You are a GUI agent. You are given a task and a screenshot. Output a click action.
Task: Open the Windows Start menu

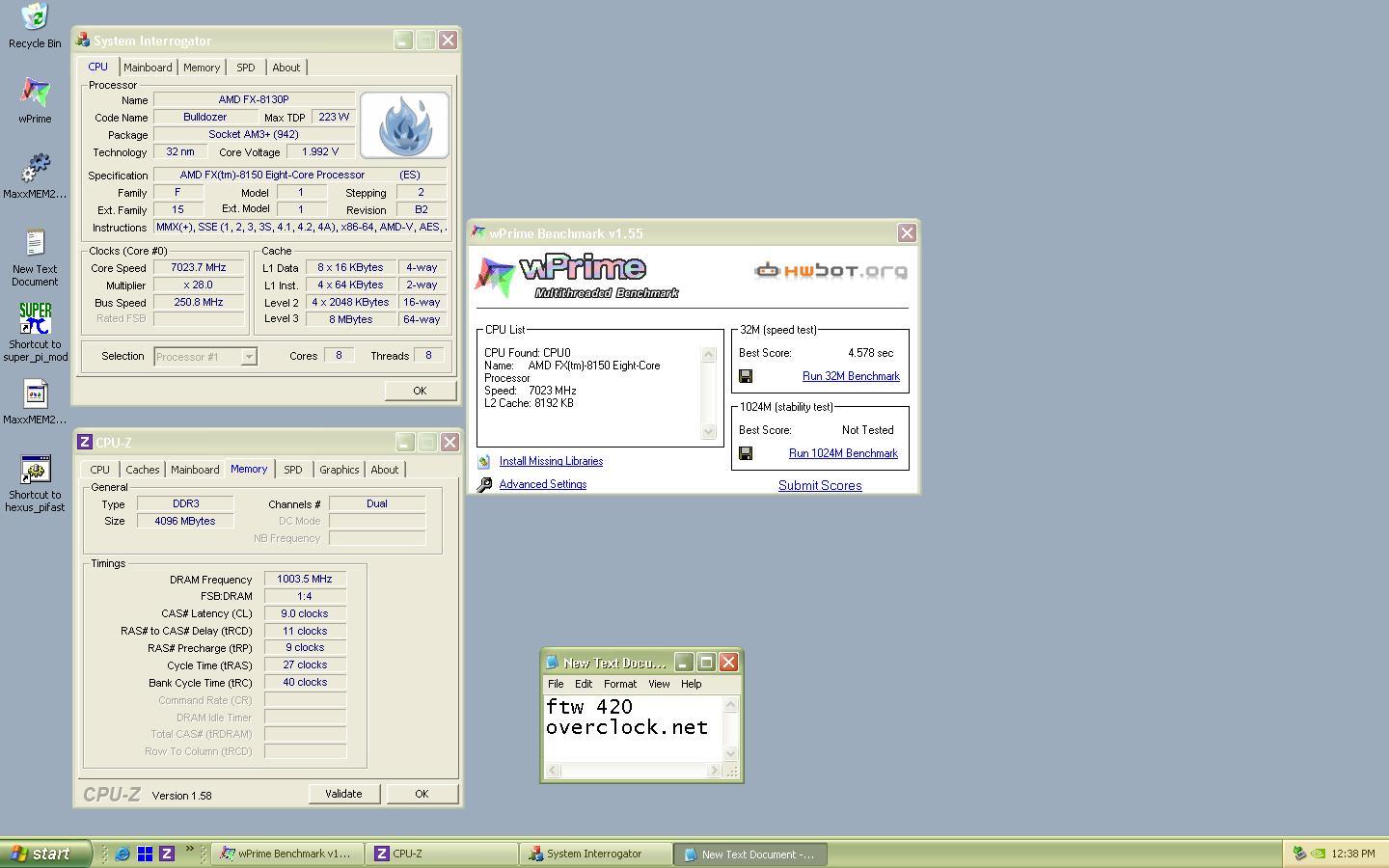[45, 854]
